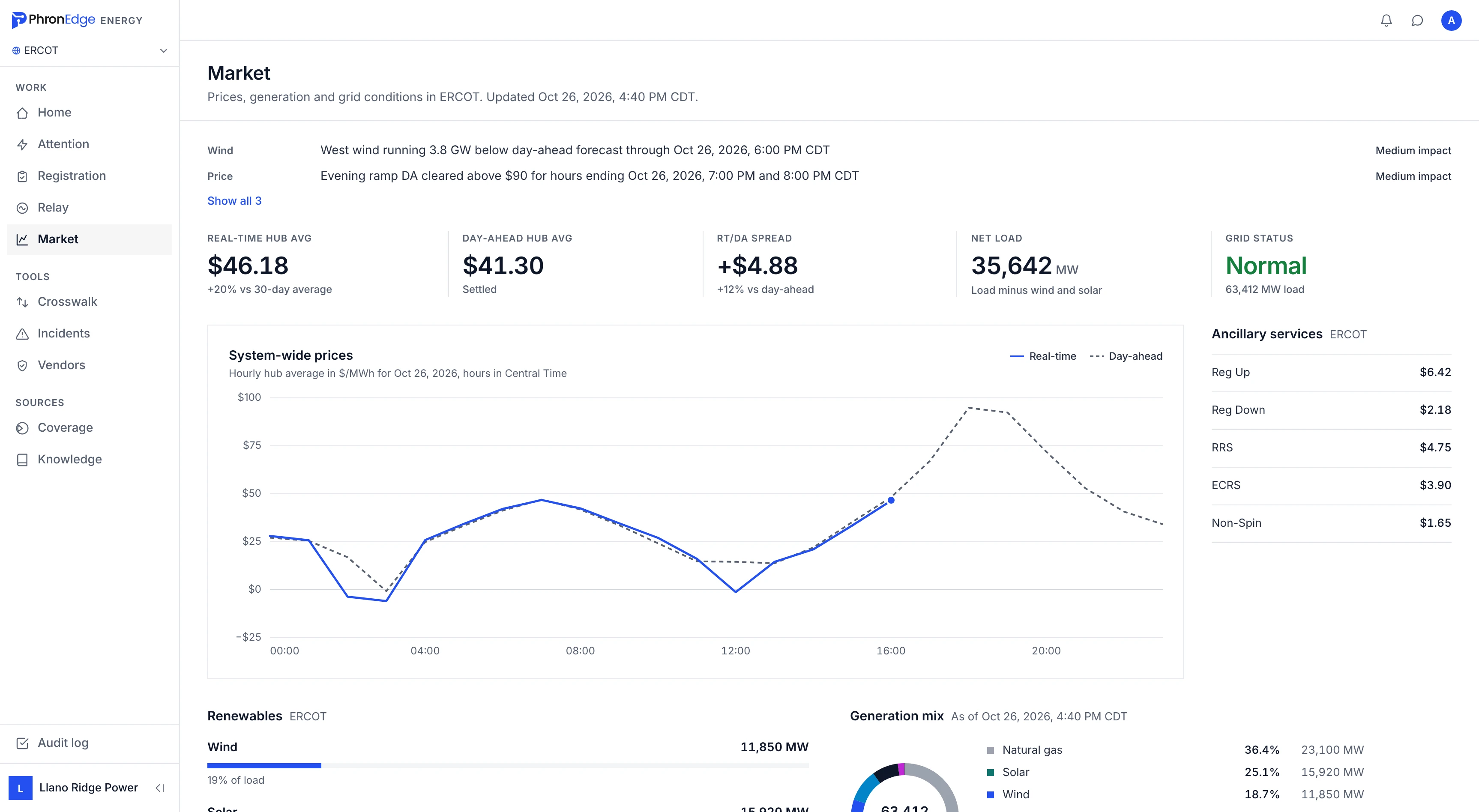This screenshot has height=812, width=1479.
Task: Click the Non-Spin $1.65 row
Action: click(x=1331, y=523)
